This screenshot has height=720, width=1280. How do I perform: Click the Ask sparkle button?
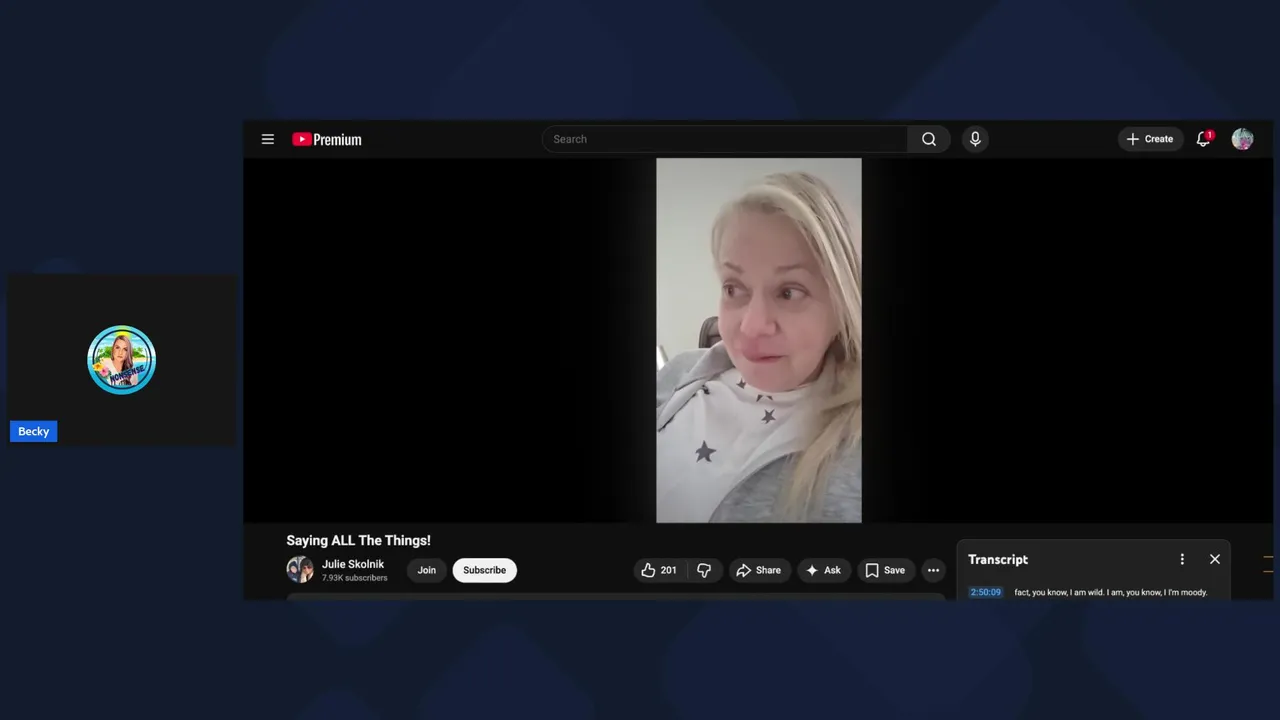[x=824, y=570]
